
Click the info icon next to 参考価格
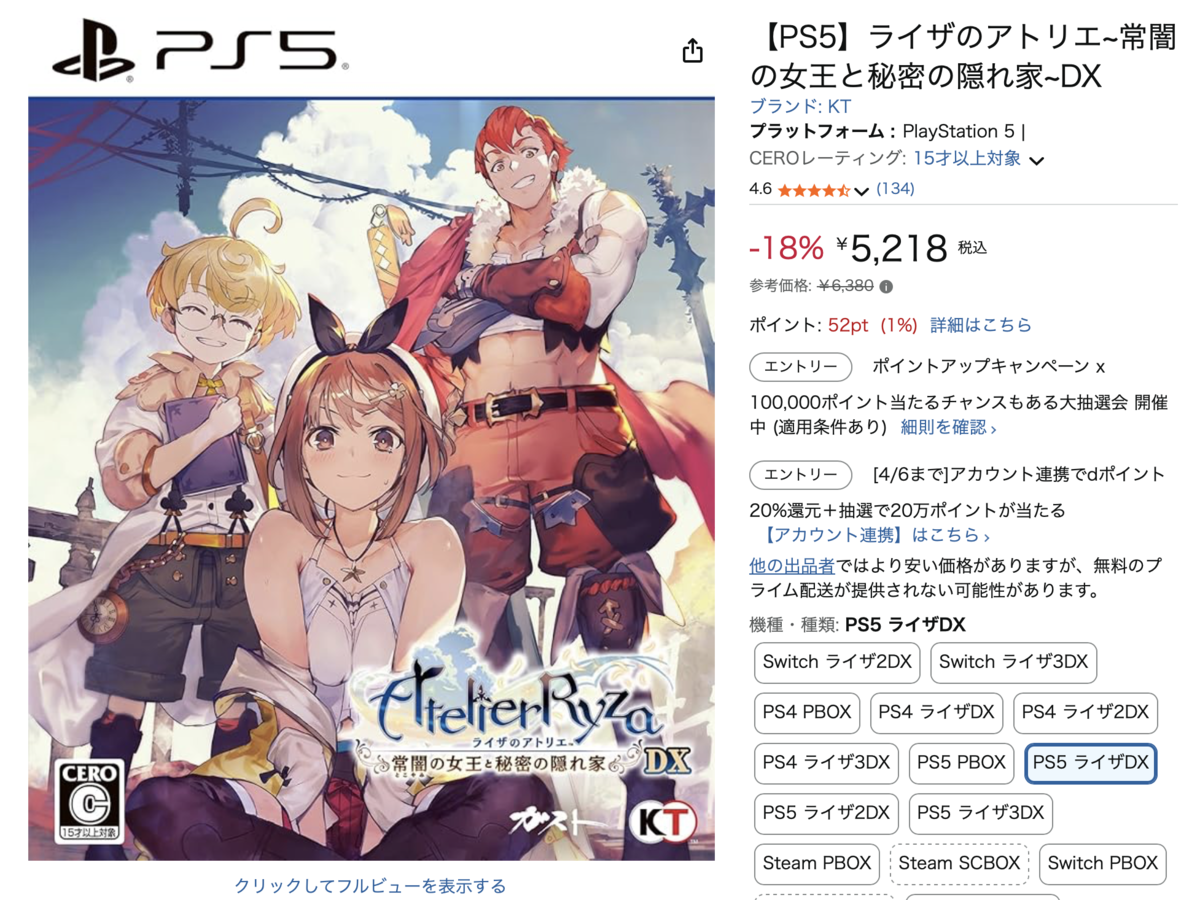[886, 286]
